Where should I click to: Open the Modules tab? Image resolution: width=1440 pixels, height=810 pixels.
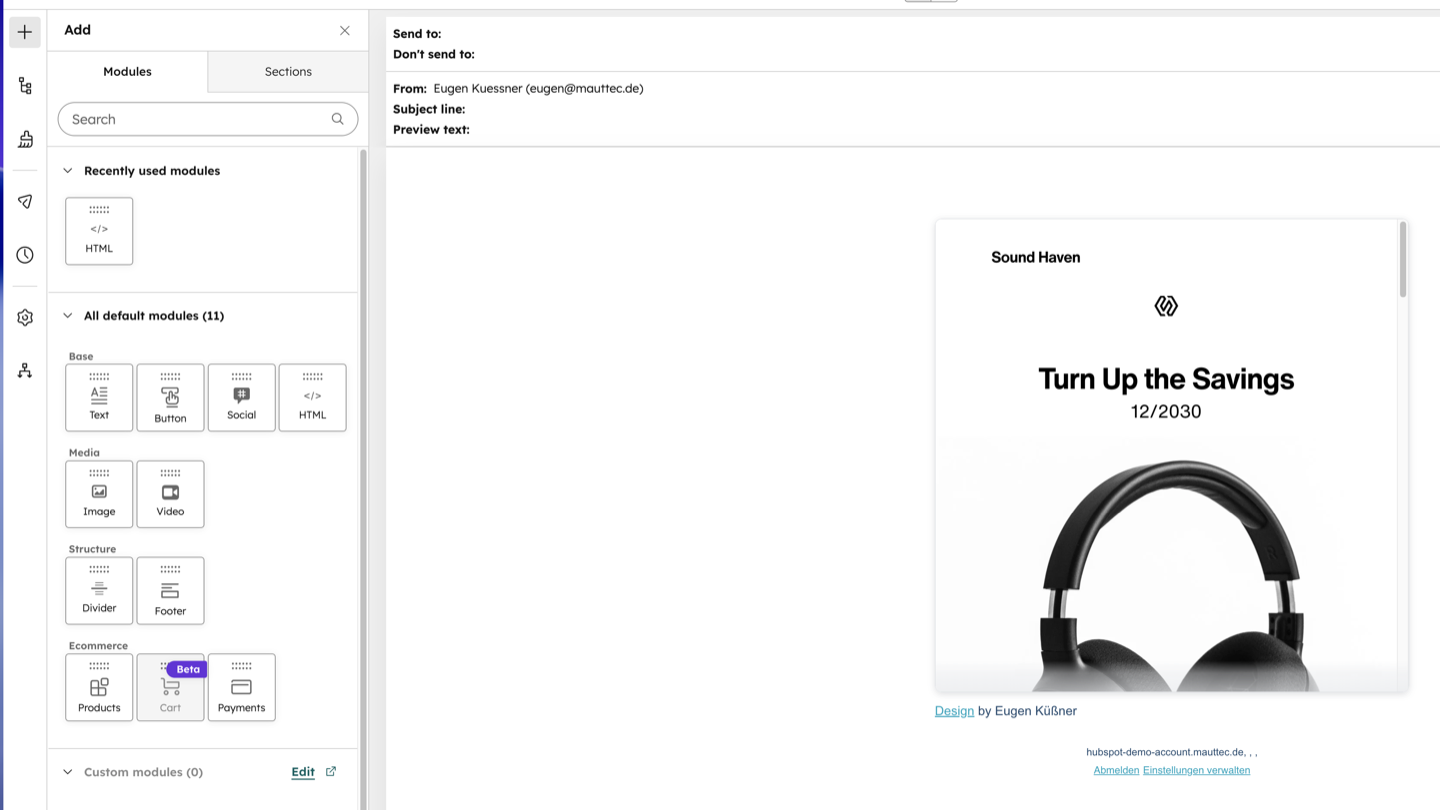(127, 71)
